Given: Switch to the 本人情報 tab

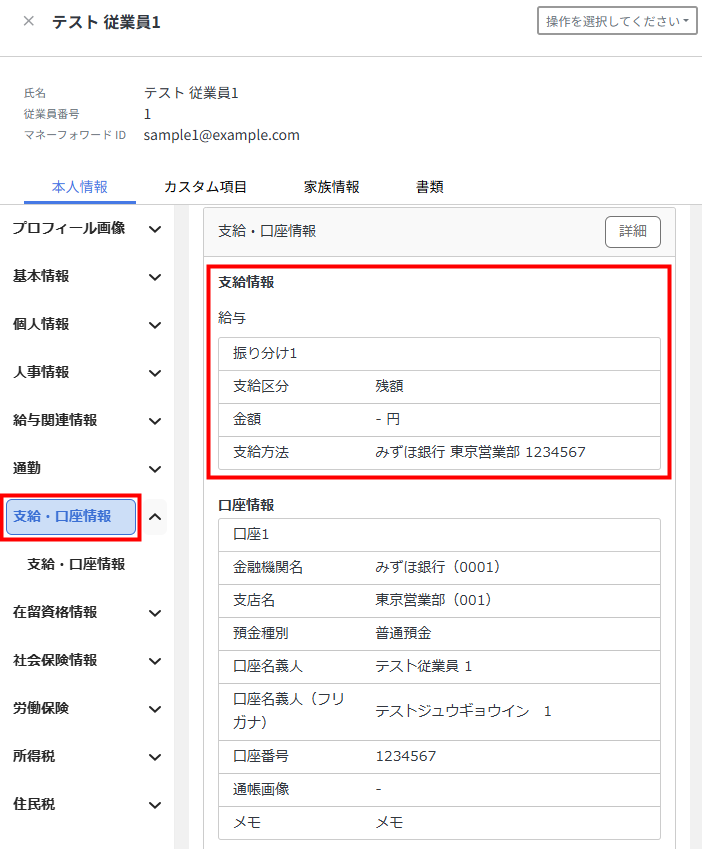Looking at the screenshot, I should 80,187.
